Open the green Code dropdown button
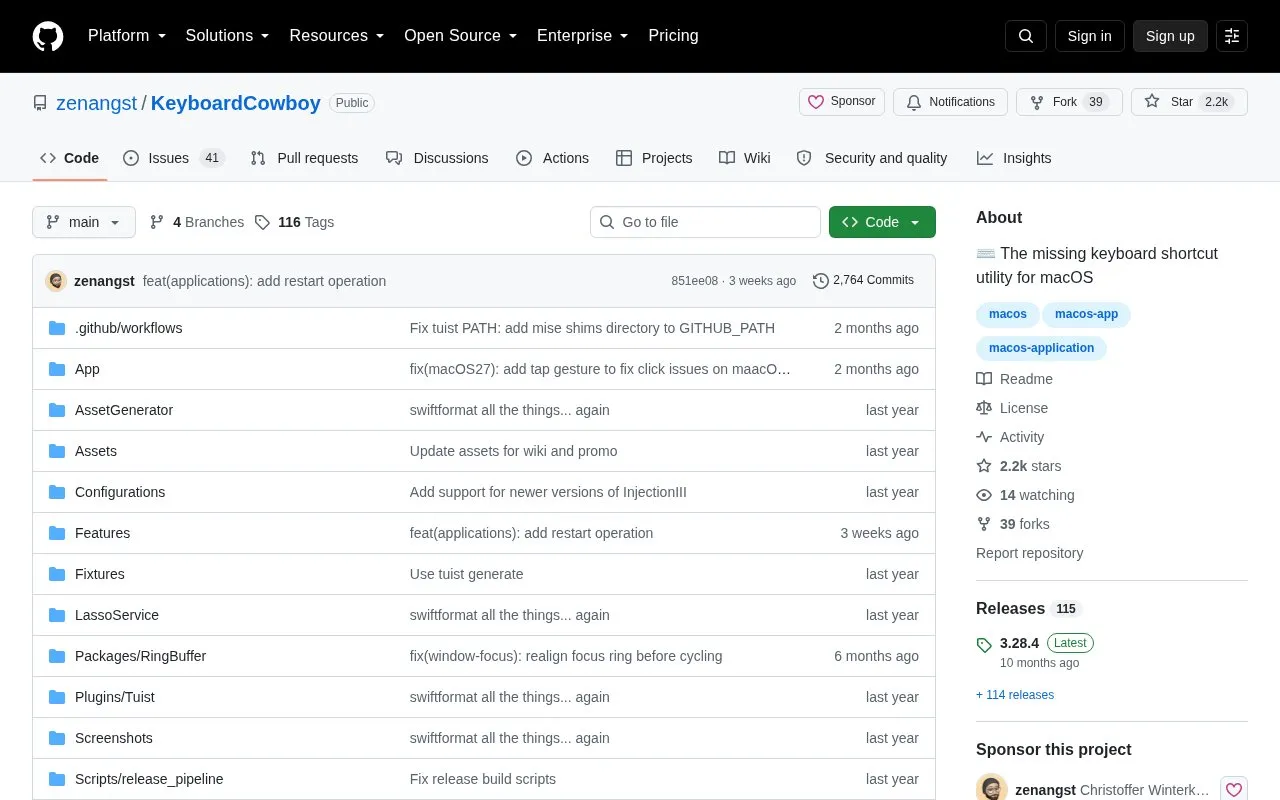The image size is (1280, 800). tap(882, 222)
